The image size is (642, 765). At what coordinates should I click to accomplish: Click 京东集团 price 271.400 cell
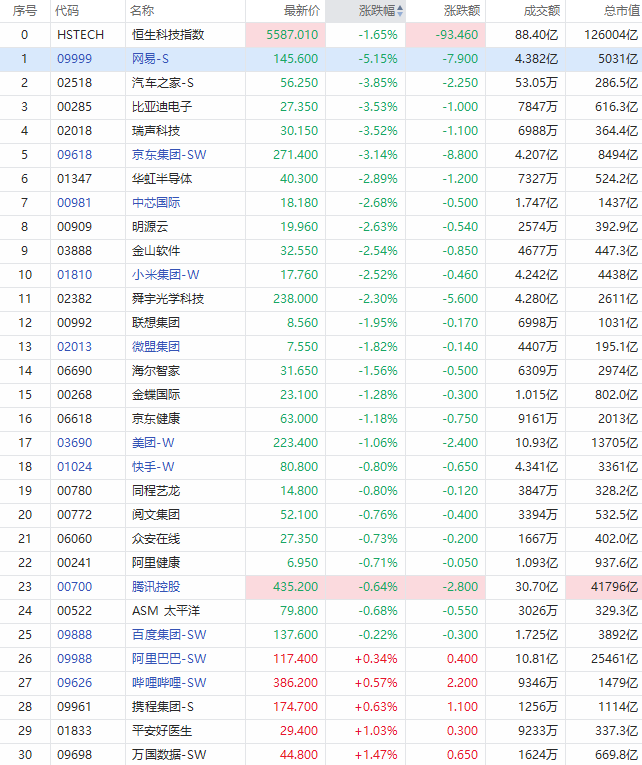[286, 155]
